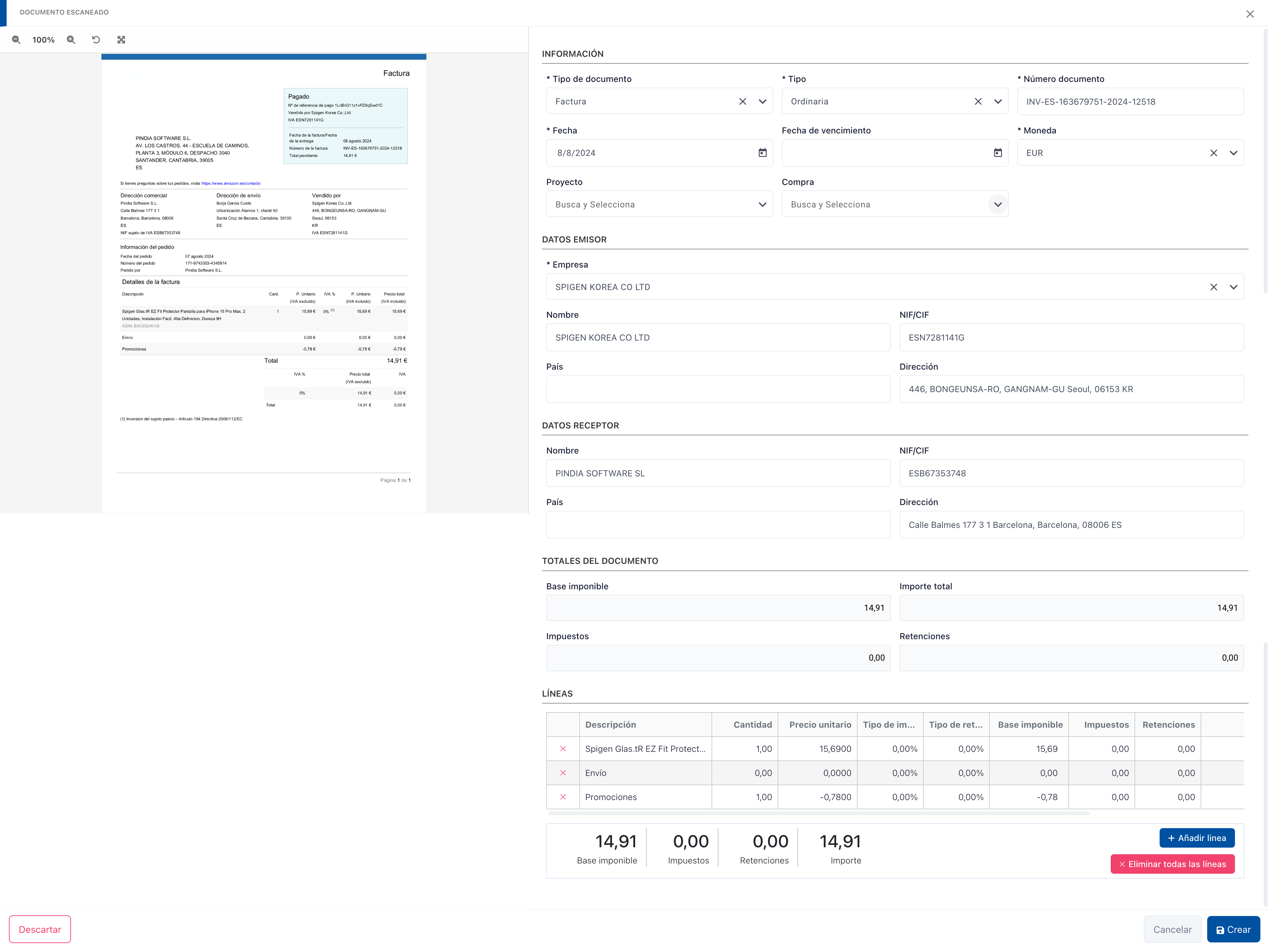Screen dimensions: 1269x952
Task: Zoom out the scanned document
Action: 16,40
